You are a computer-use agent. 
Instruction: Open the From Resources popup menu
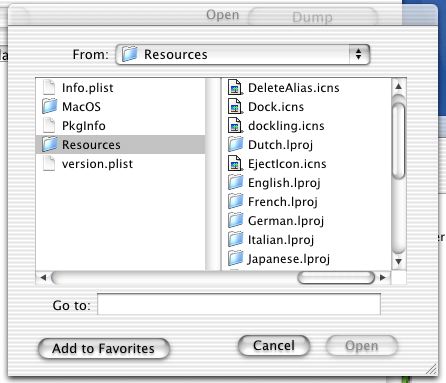tap(243, 54)
